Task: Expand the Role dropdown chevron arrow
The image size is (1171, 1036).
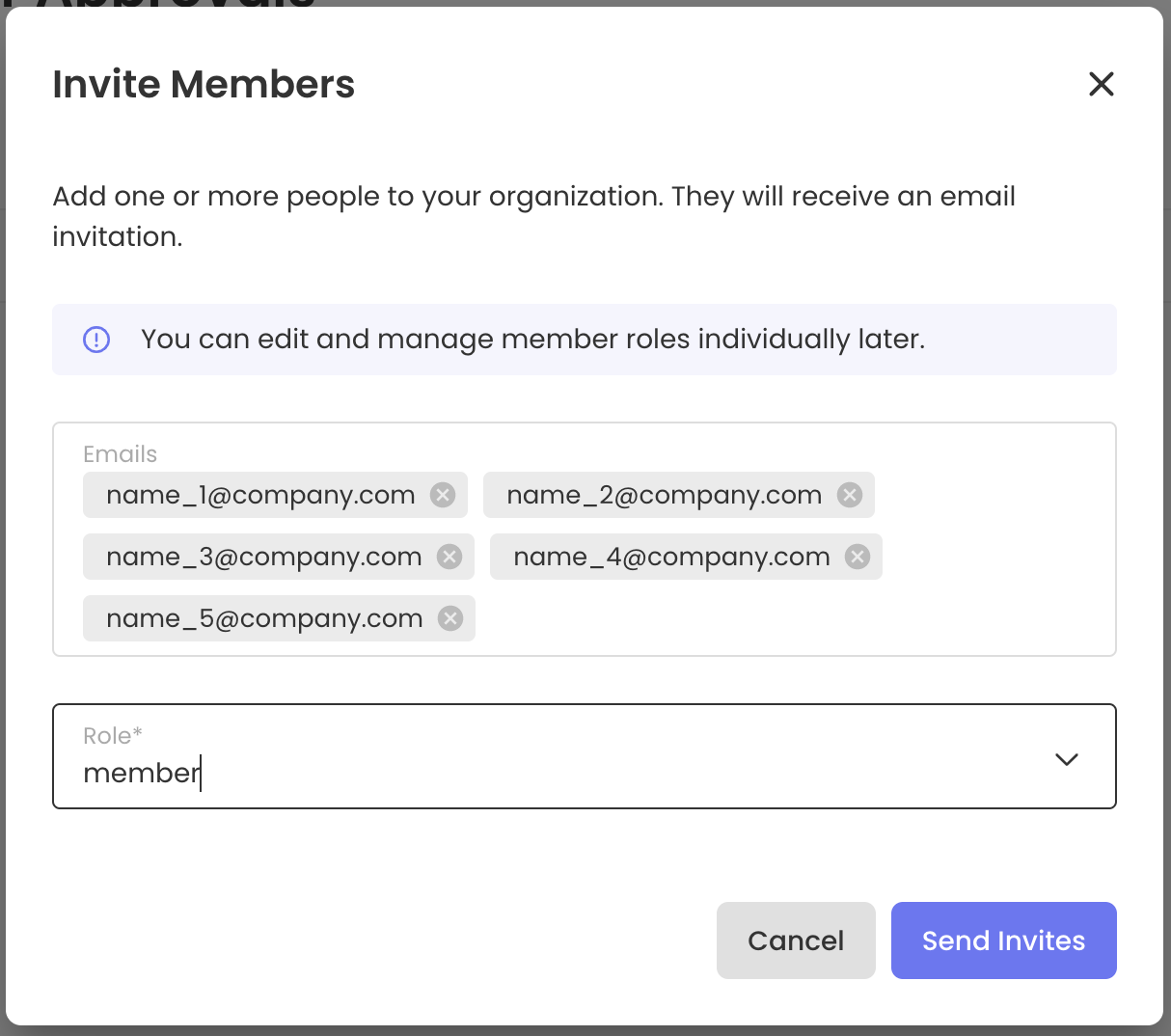Action: [x=1066, y=759]
